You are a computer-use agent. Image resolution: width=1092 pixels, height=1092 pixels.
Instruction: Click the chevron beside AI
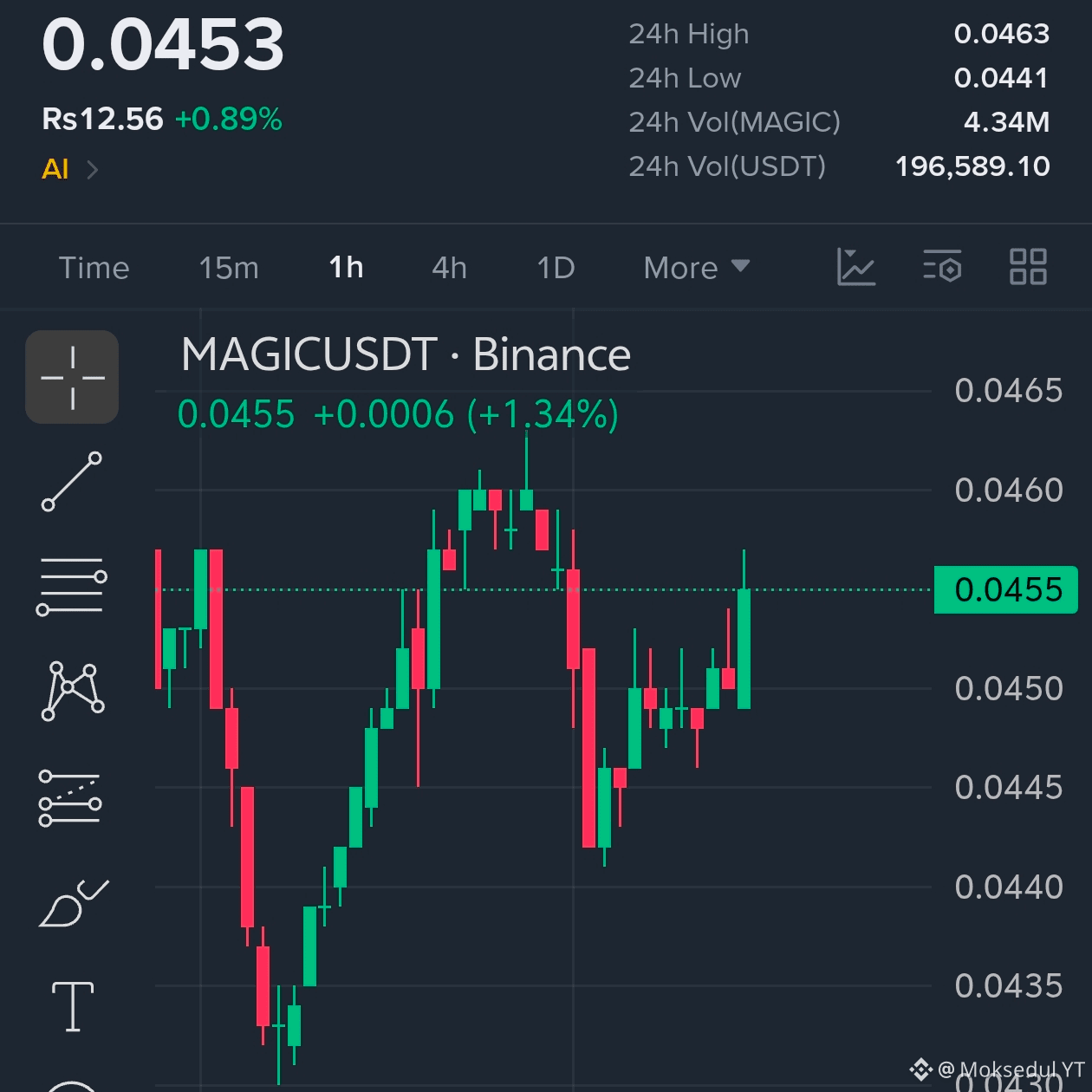[x=92, y=169]
